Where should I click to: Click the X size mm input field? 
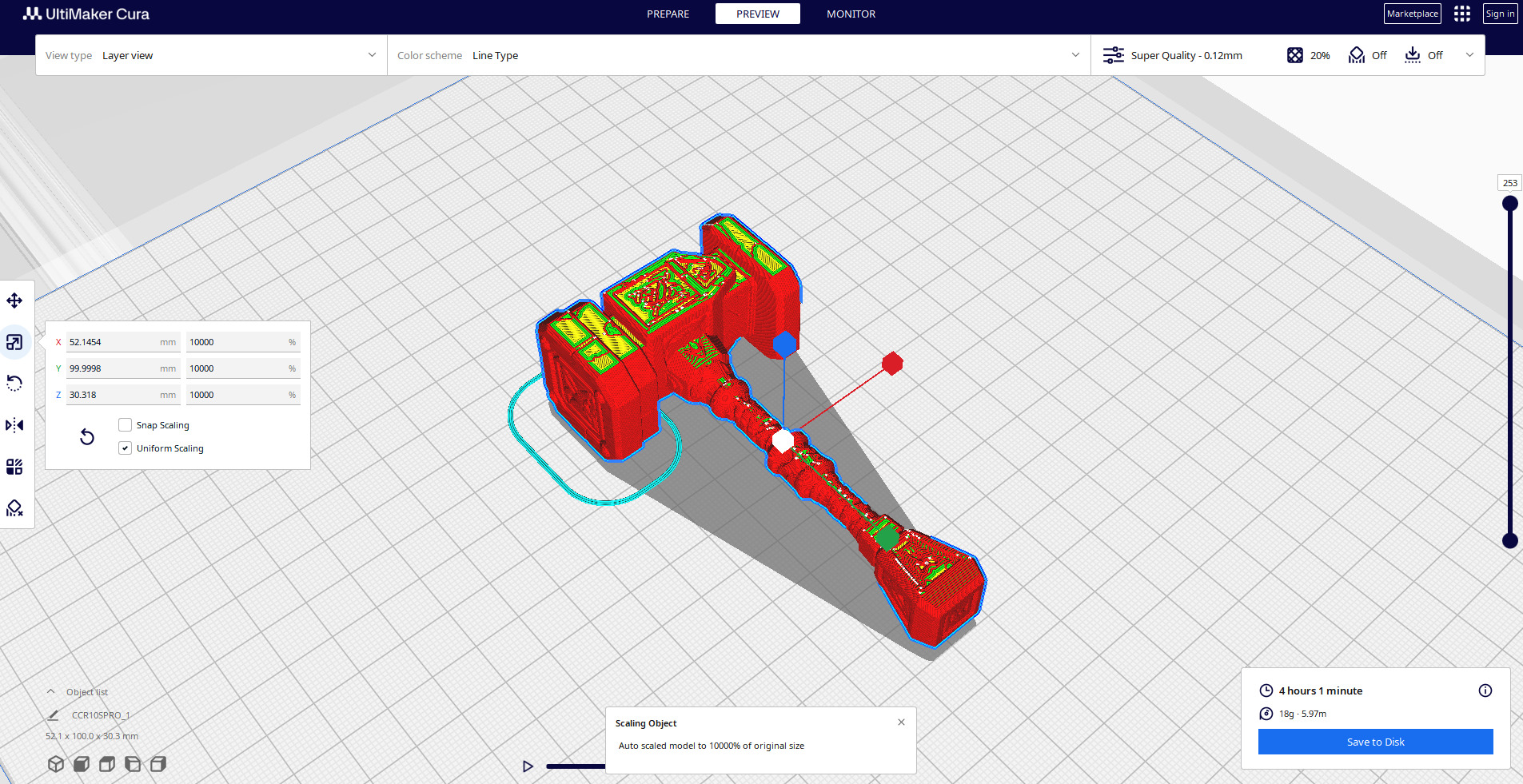coord(123,342)
